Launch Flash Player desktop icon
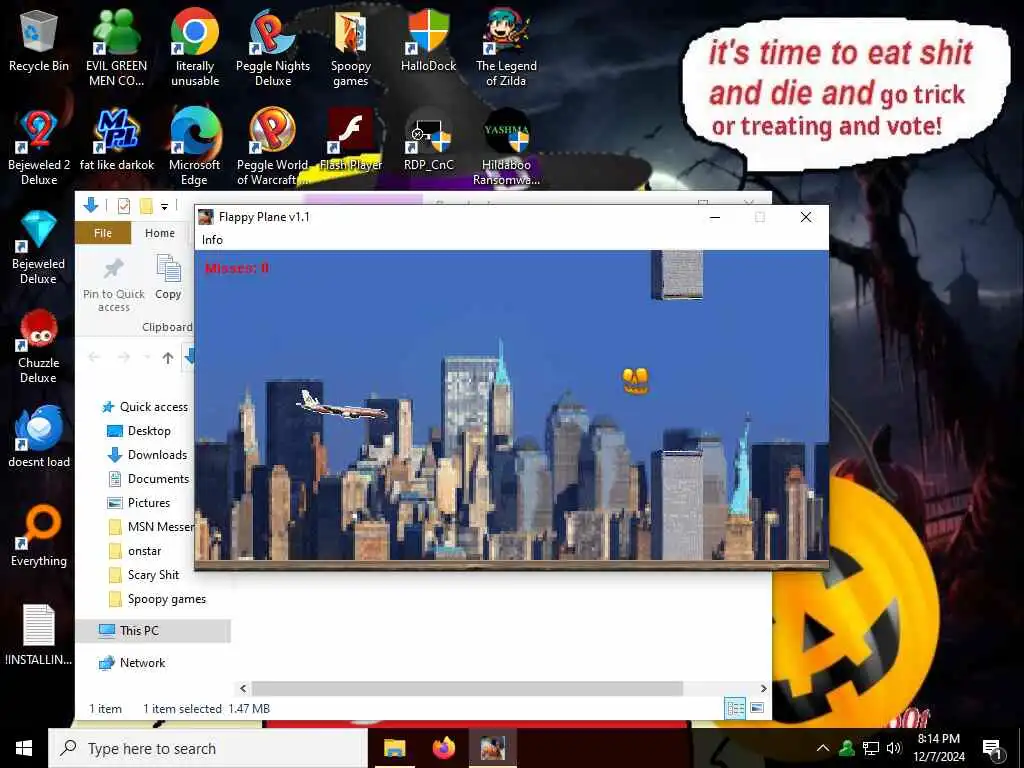 [x=351, y=140]
